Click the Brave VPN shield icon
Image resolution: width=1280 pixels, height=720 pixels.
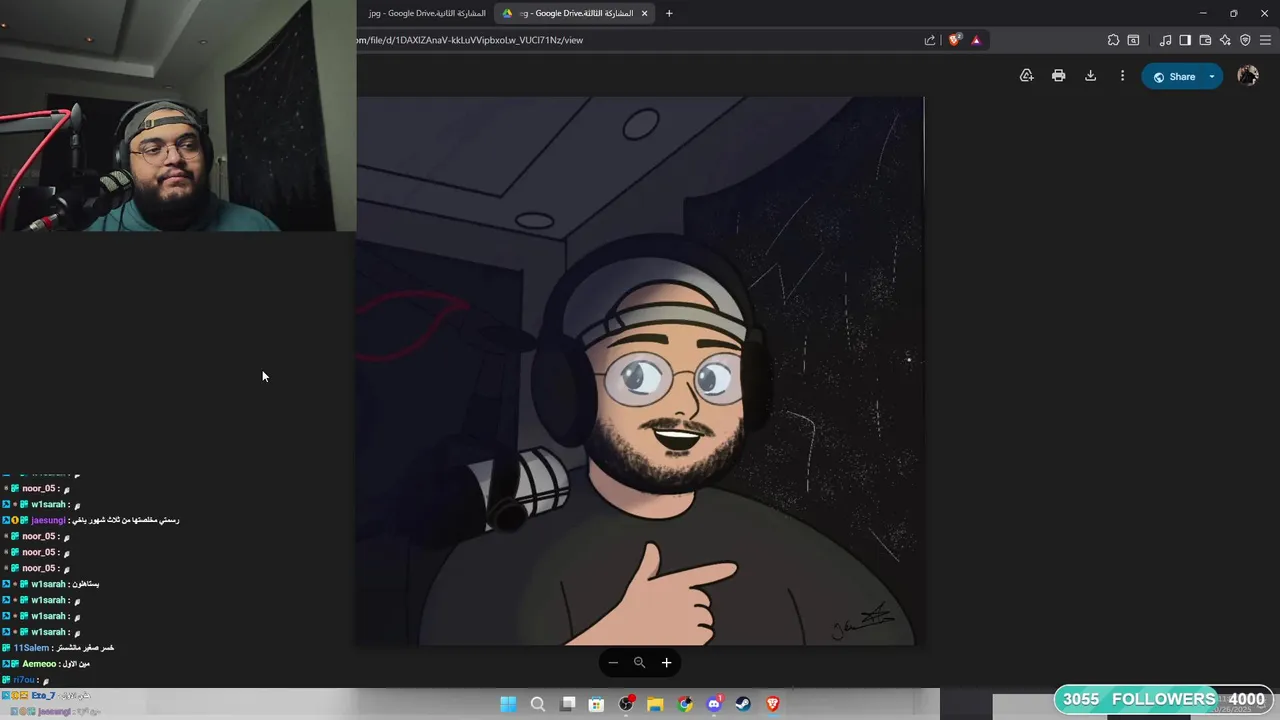pyautogui.click(x=1245, y=40)
